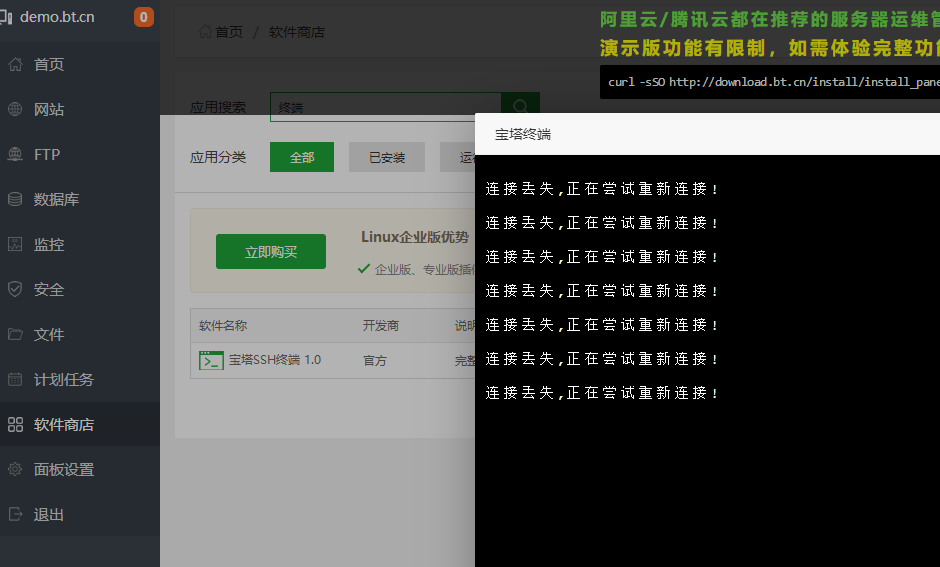Open the 监控 monitoring sidebar item
This screenshot has width=940, height=567.
[80, 244]
